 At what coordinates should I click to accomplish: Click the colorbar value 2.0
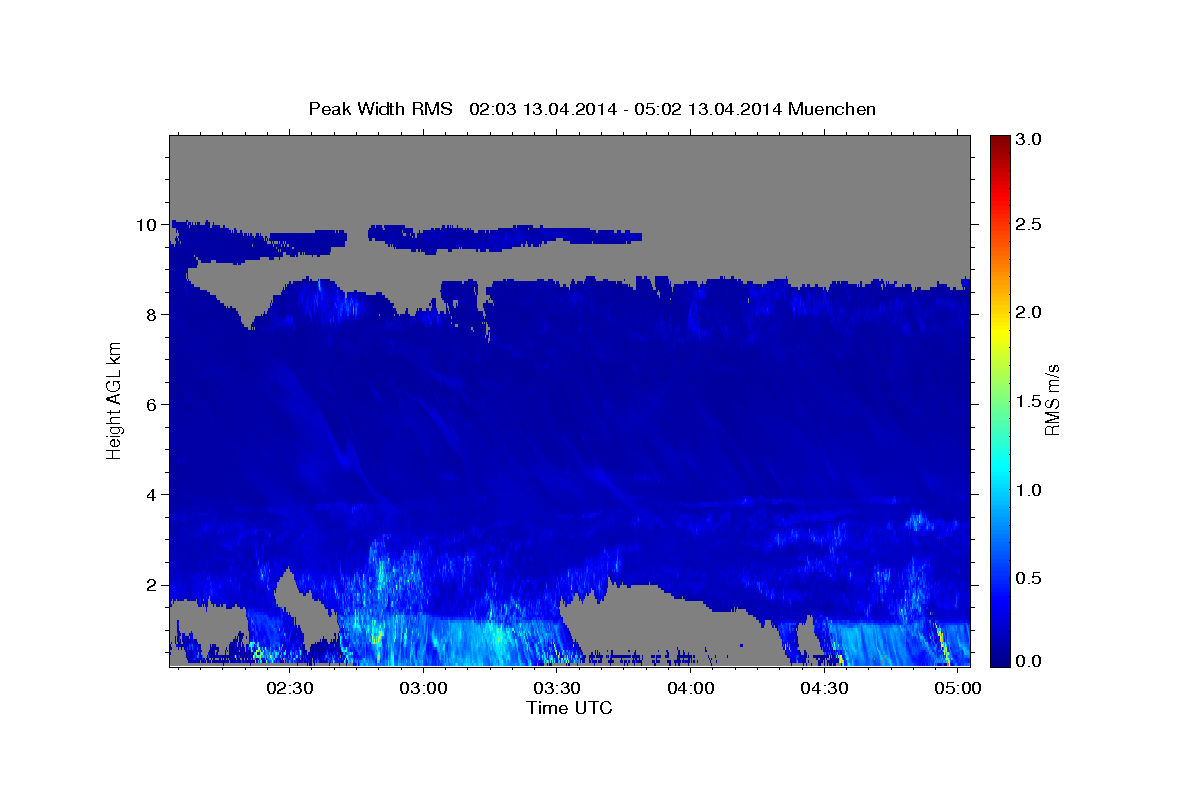pyautogui.click(x=1030, y=313)
